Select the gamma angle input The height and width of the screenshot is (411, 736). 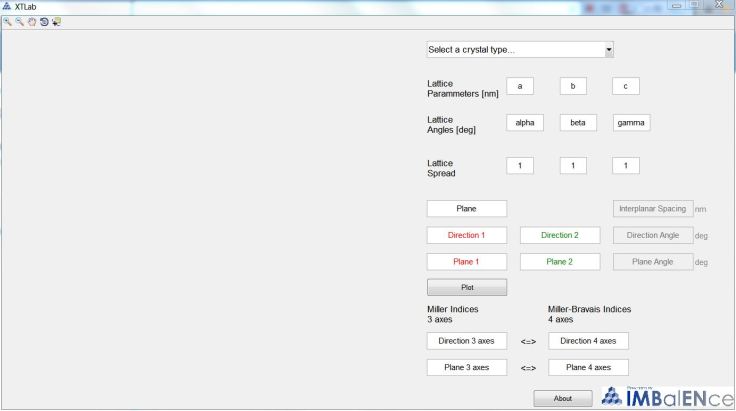click(x=631, y=123)
